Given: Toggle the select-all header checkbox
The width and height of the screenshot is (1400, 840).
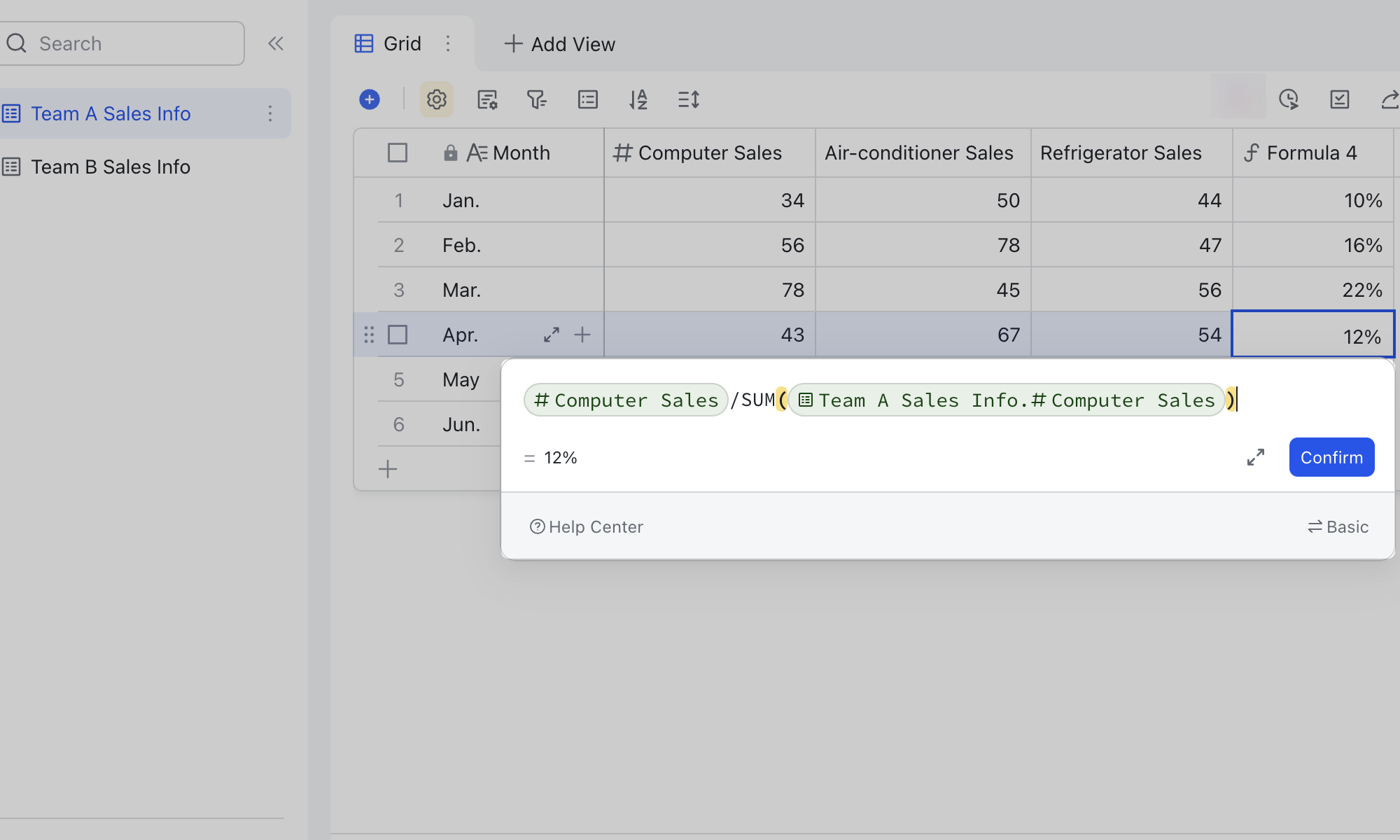Looking at the screenshot, I should [x=398, y=153].
